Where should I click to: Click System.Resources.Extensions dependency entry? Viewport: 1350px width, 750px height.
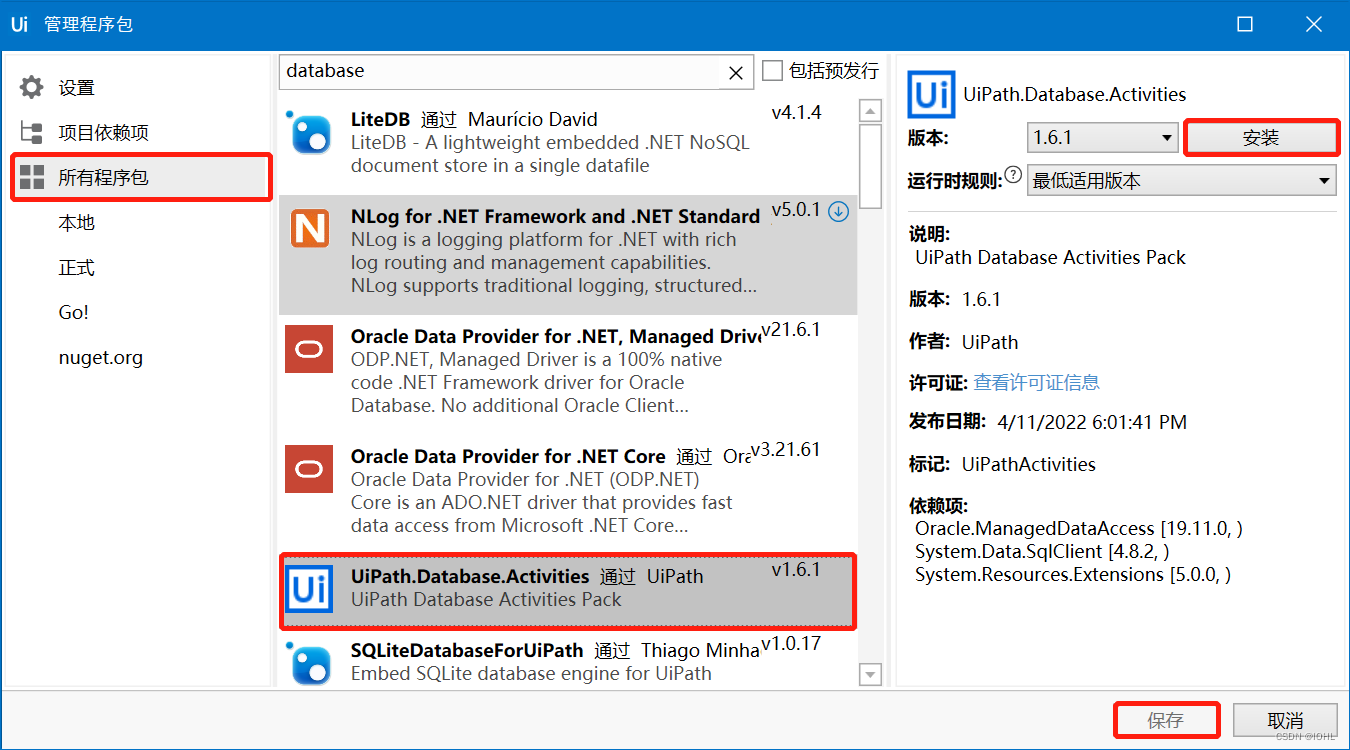[x=1073, y=574]
